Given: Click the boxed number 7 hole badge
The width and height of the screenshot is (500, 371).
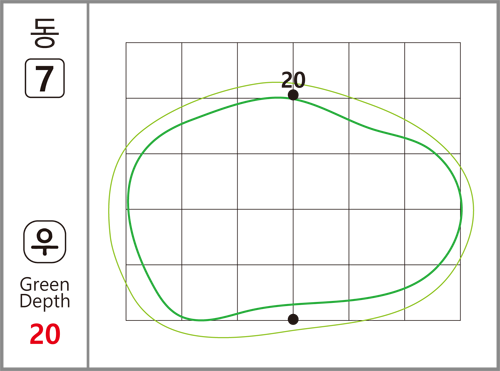Looking at the screenshot, I should click(x=45, y=78).
